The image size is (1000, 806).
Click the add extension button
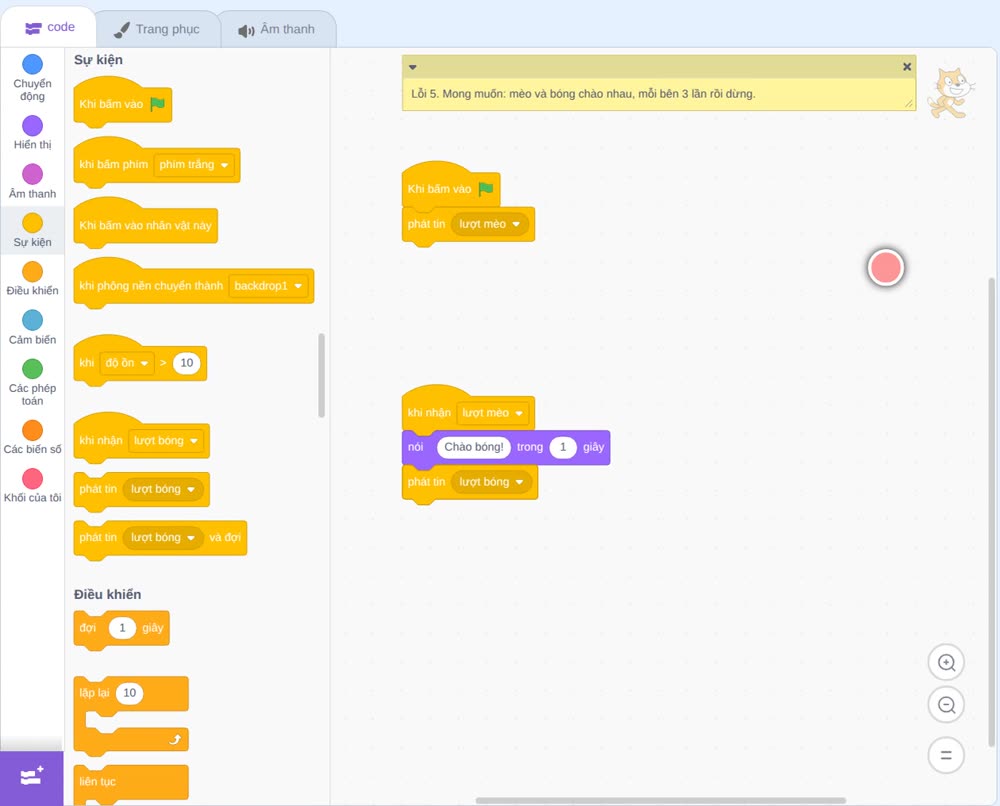[32, 778]
